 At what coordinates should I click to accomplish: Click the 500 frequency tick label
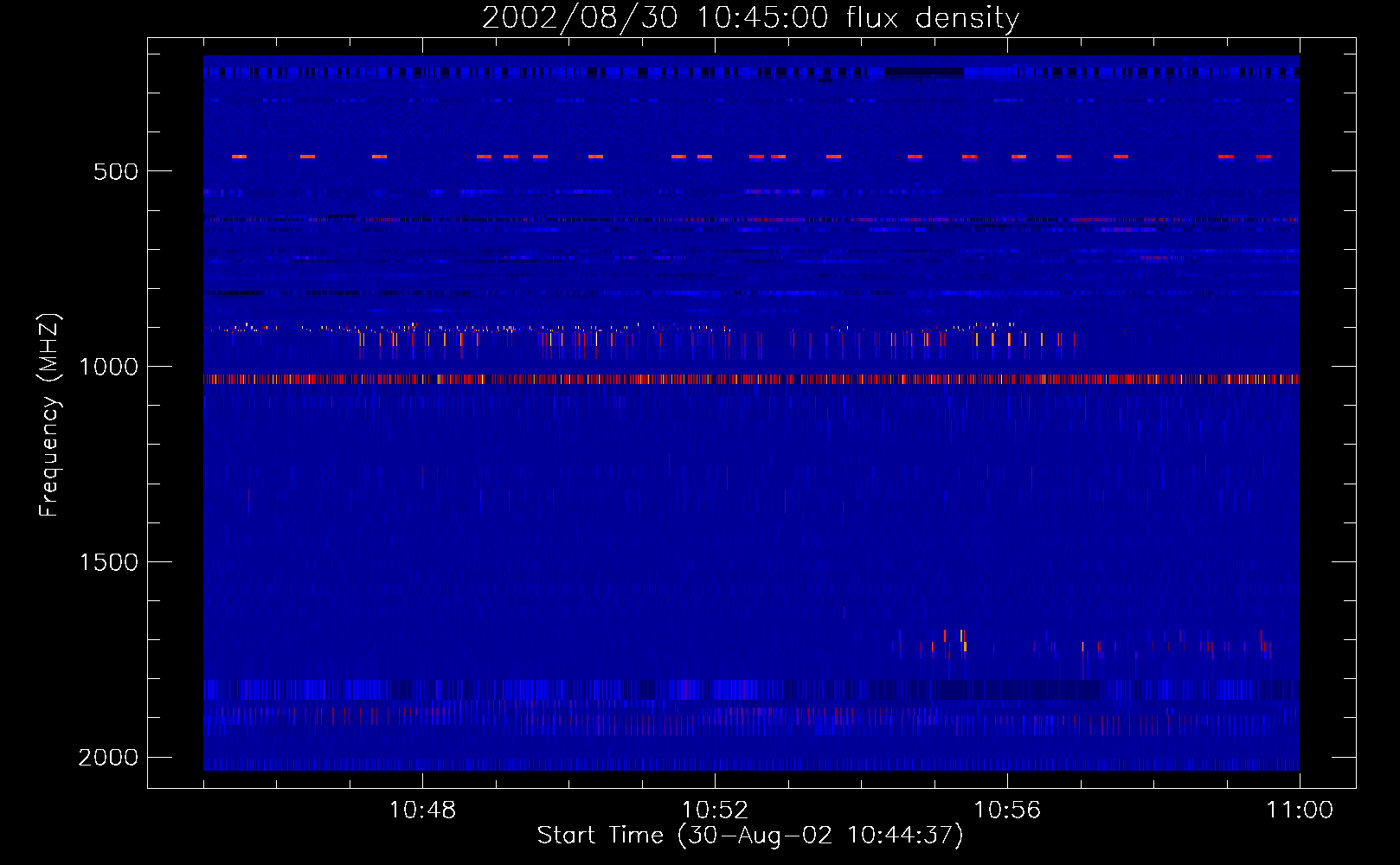[116, 171]
